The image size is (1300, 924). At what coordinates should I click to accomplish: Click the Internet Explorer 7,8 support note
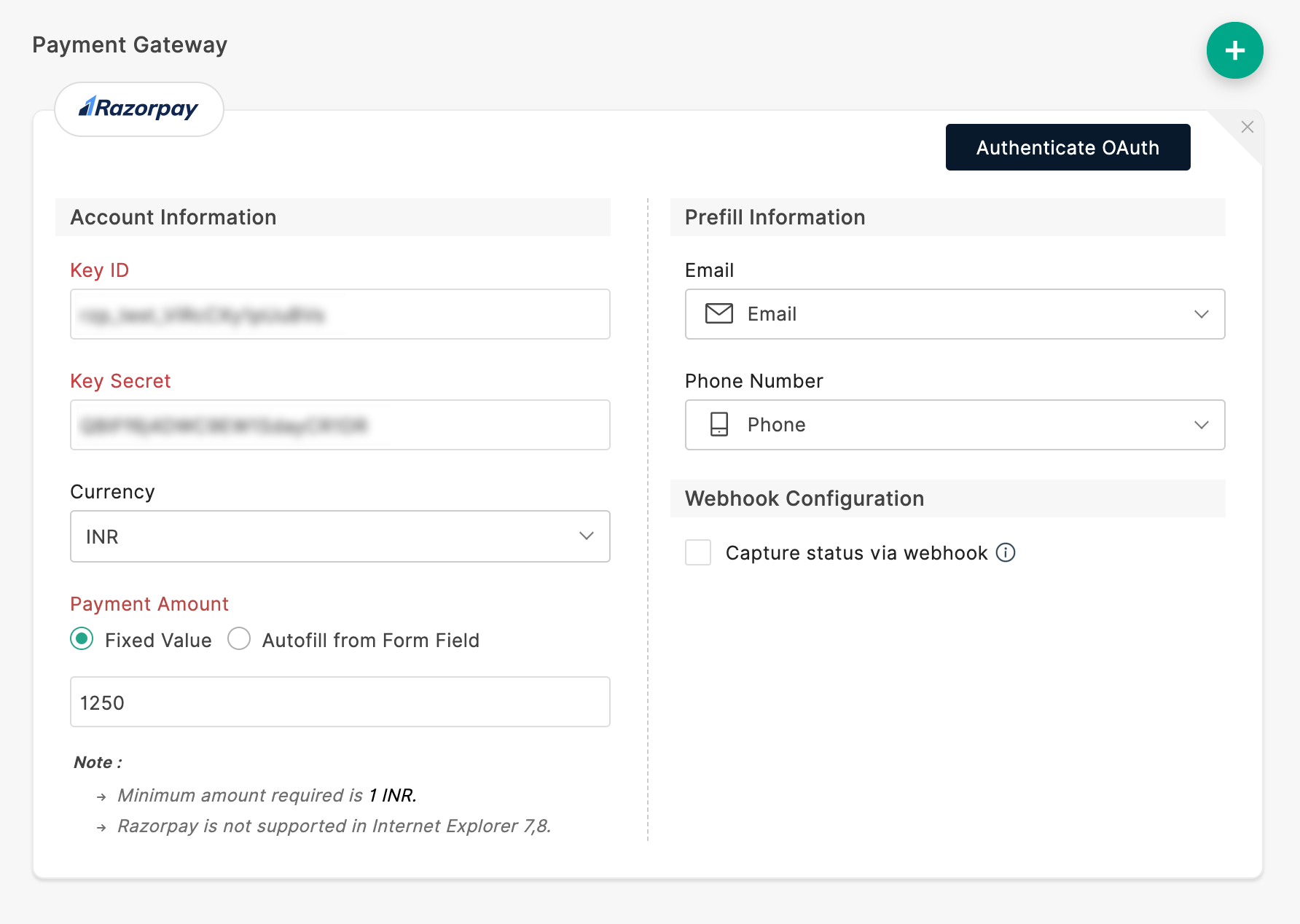click(334, 826)
